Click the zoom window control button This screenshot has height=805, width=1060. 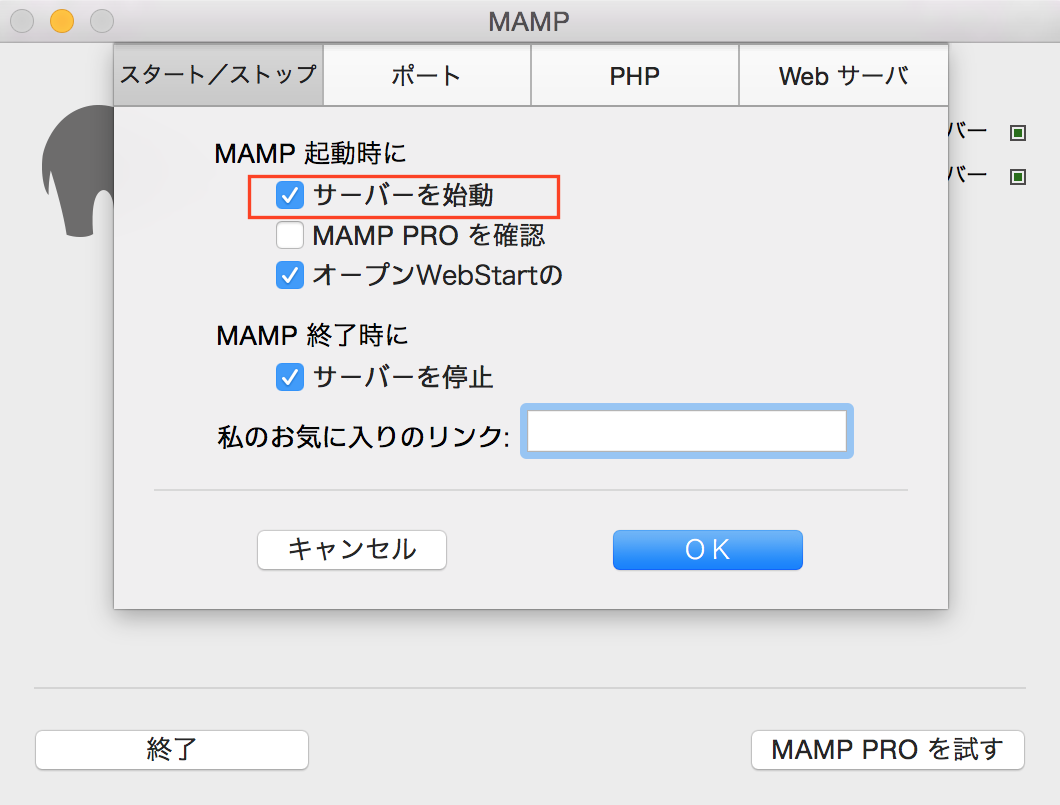pyautogui.click(x=101, y=19)
